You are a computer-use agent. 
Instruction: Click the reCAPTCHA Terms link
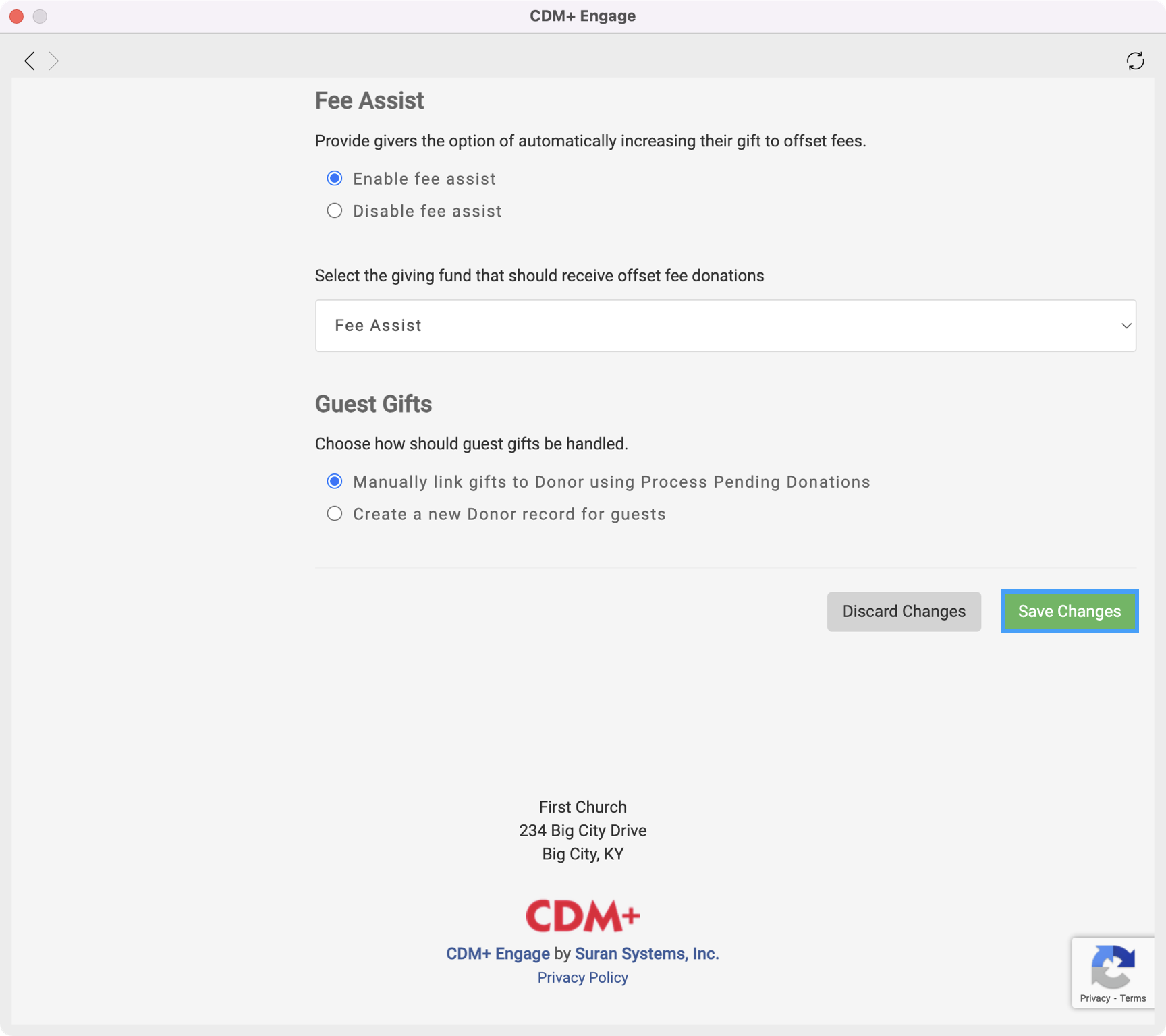pos(1133,998)
